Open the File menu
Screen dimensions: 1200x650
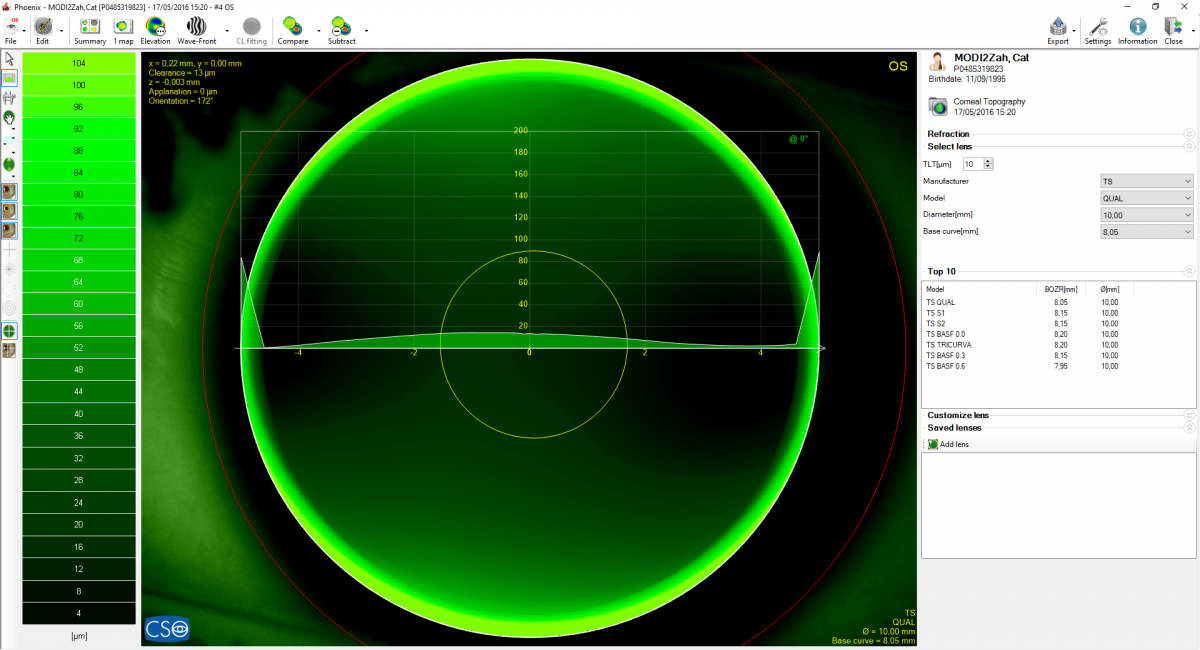[x=10, y=30]
